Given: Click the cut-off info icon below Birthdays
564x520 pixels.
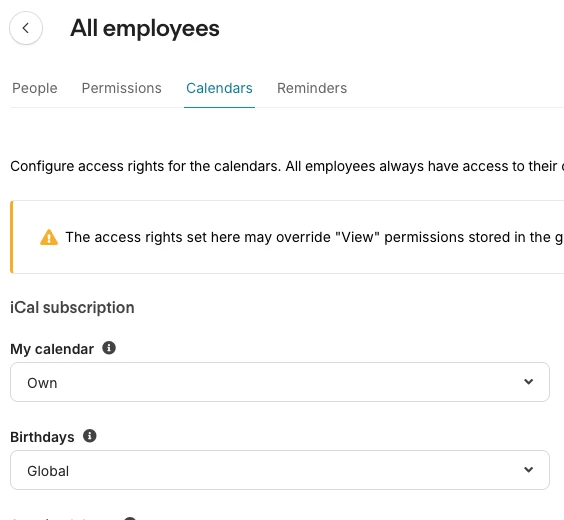Looking at the screenshot, I should pos(130,518).
